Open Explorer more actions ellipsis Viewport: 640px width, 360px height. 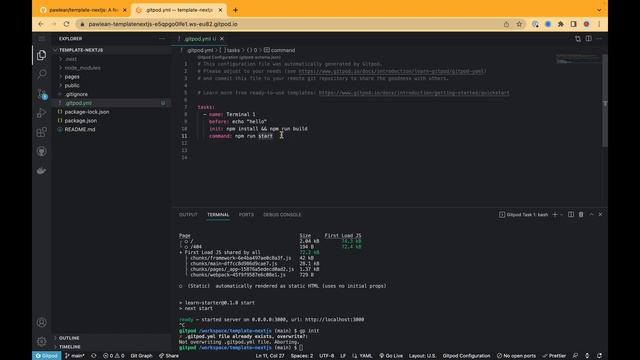162,38
